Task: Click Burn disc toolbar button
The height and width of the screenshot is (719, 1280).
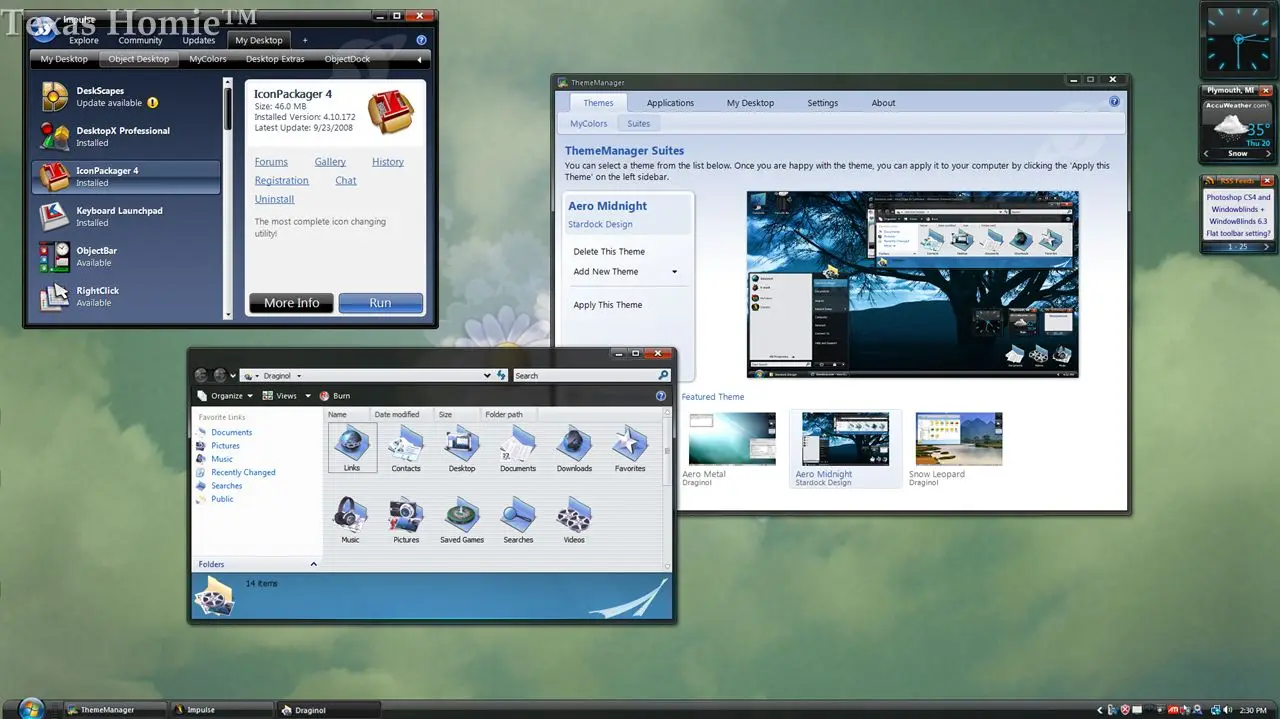Action: [335, 396]
